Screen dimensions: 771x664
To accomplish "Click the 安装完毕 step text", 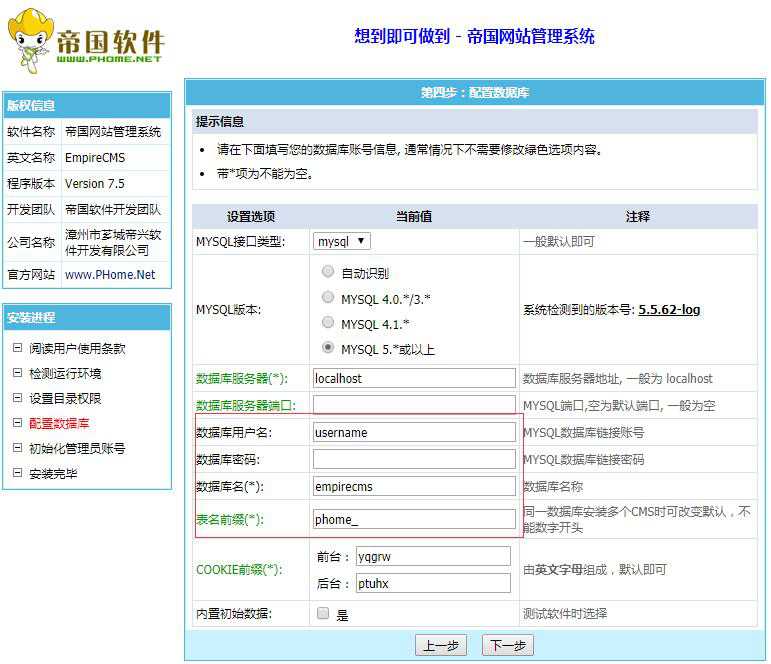I will tap(53, 473).
